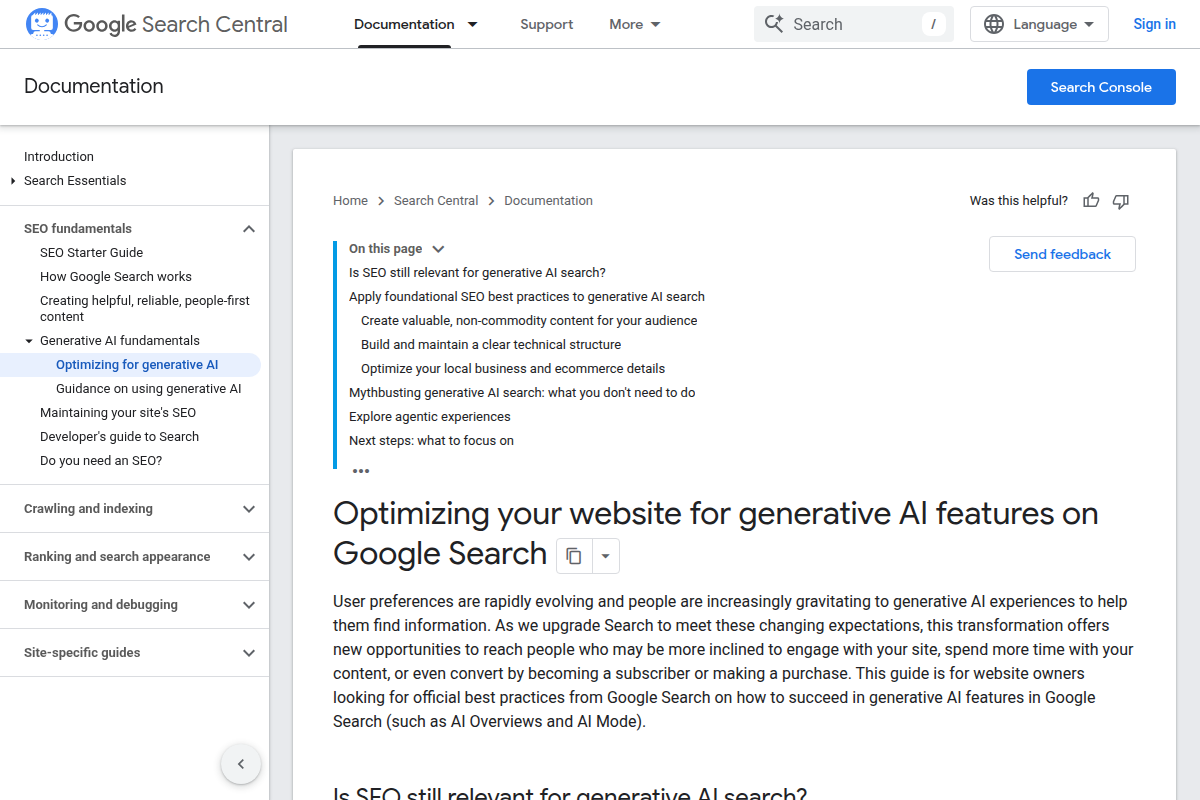Expand Search Essentials tree arrow
The height and width of the screenshot is (800, 1200).
[13, 181]
